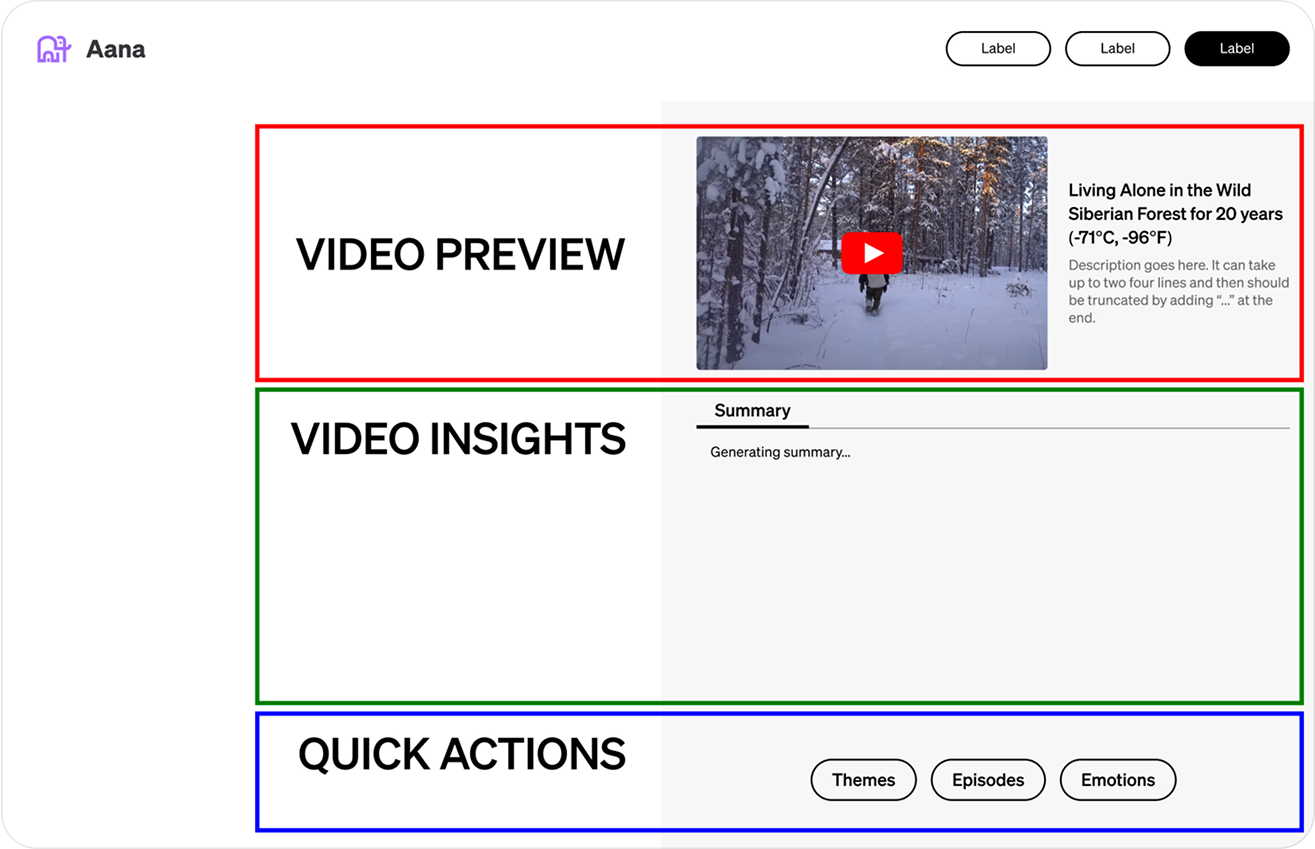Click the black filled Label button
Viewport: 1315px width, 849px height.
[1237, 48]
